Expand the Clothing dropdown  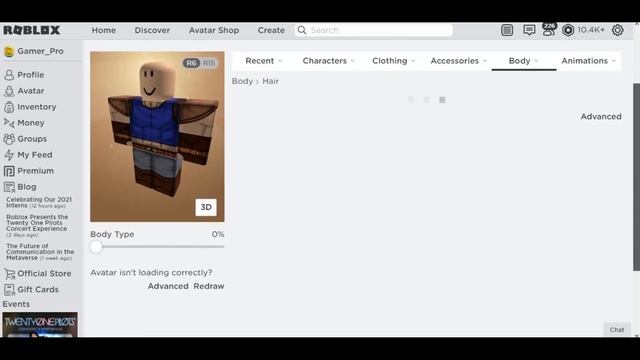coord(393,61)
